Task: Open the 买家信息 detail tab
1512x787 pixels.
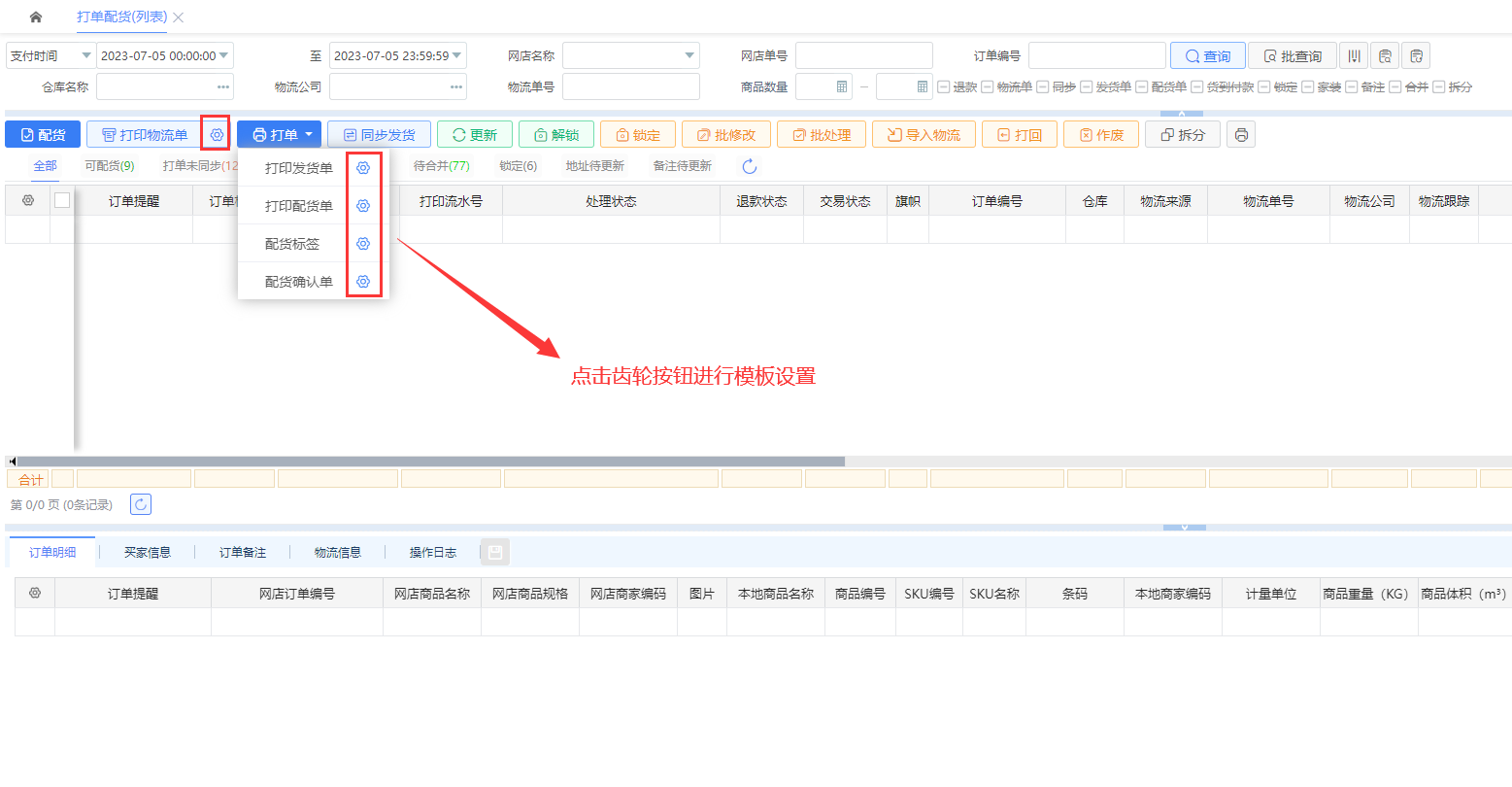Action: (148, 553)
